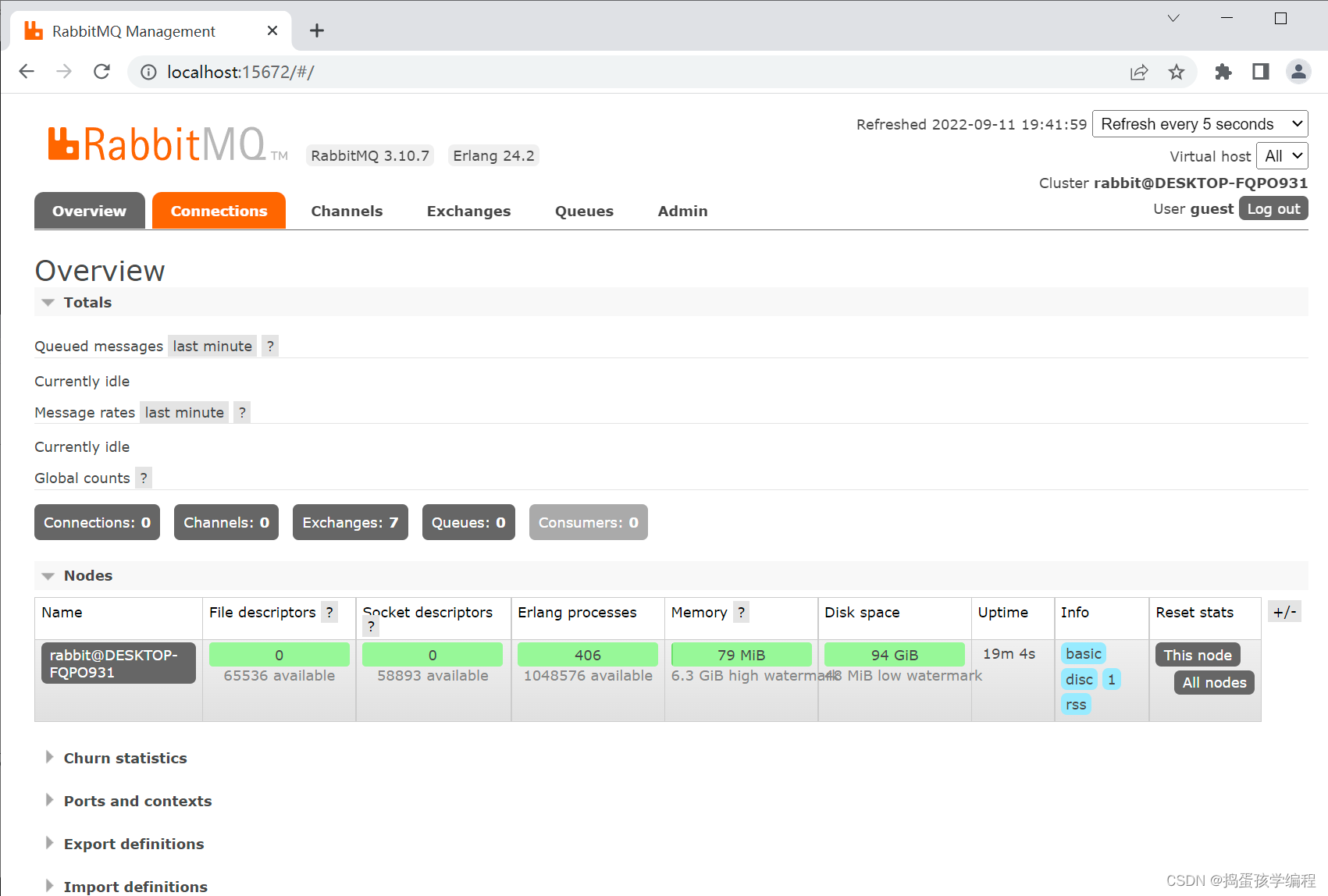
Task: Open help for Global counts
Action: (144, 478)
